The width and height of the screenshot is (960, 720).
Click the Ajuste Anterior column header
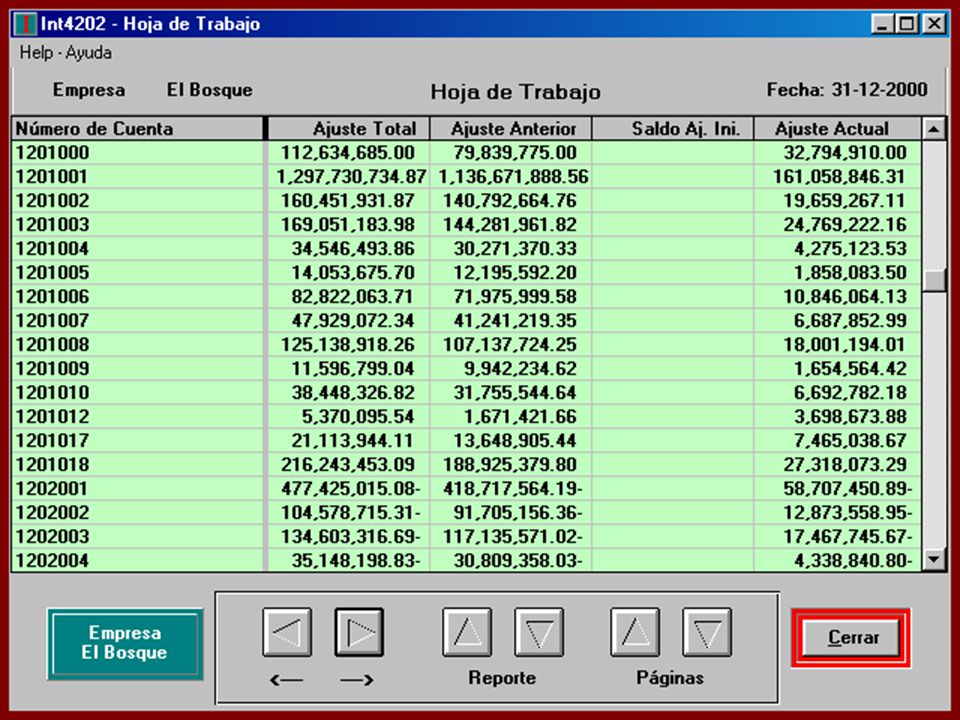click(511, 129)
